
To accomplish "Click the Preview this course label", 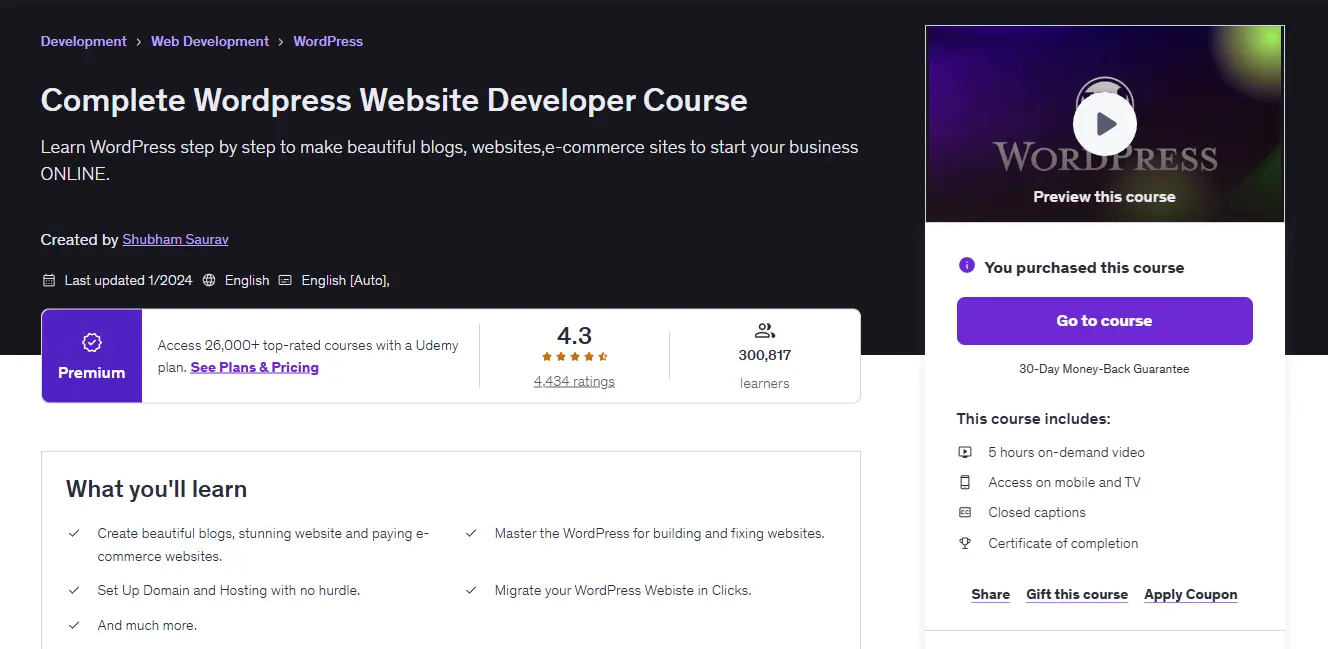I will 1104,197.
